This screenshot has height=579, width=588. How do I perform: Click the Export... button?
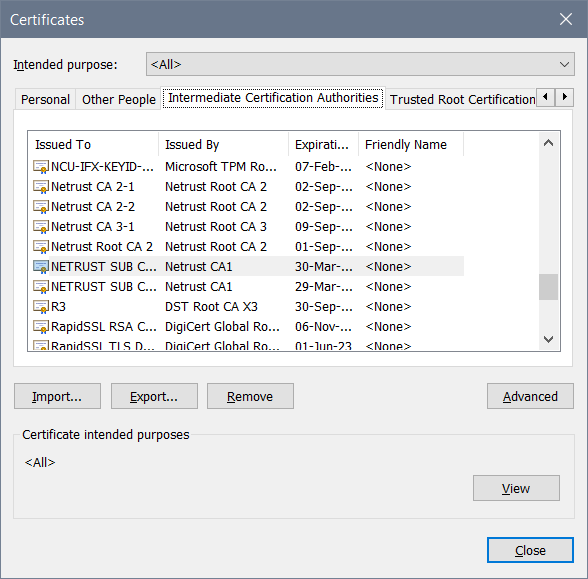point(154,396)
